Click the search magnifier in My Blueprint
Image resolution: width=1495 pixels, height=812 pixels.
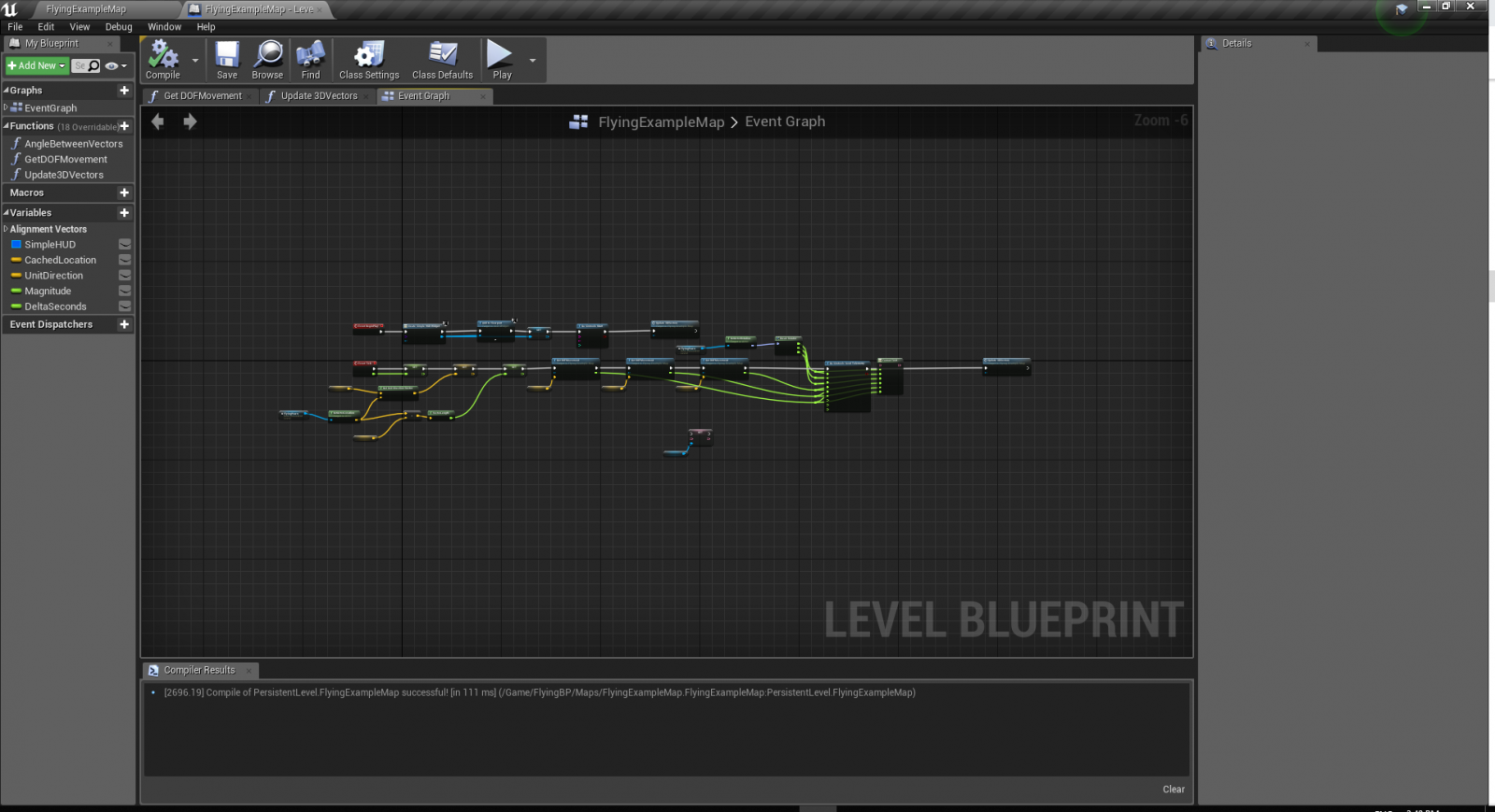click(94, 65)
